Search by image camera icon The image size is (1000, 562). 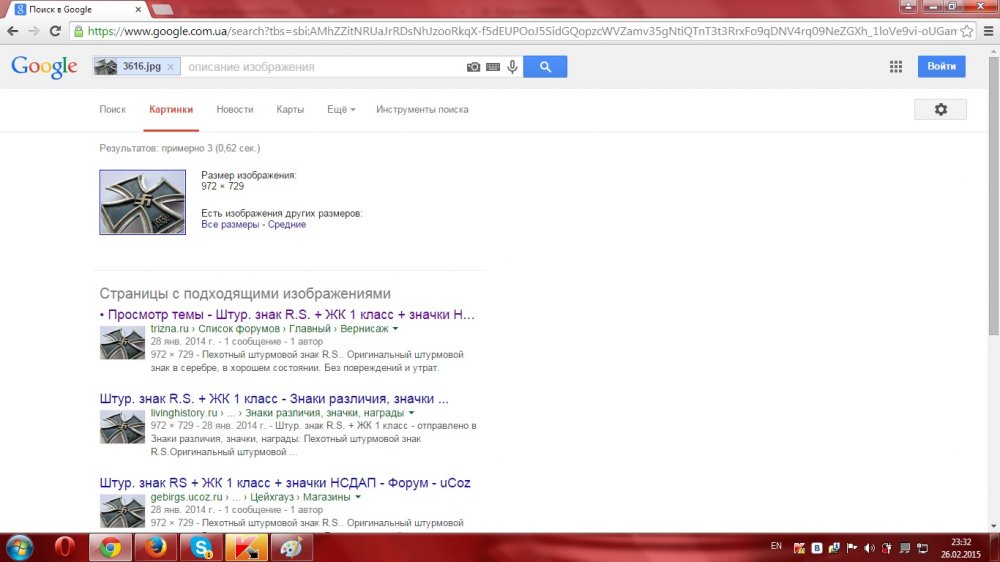tap(473, 66)
